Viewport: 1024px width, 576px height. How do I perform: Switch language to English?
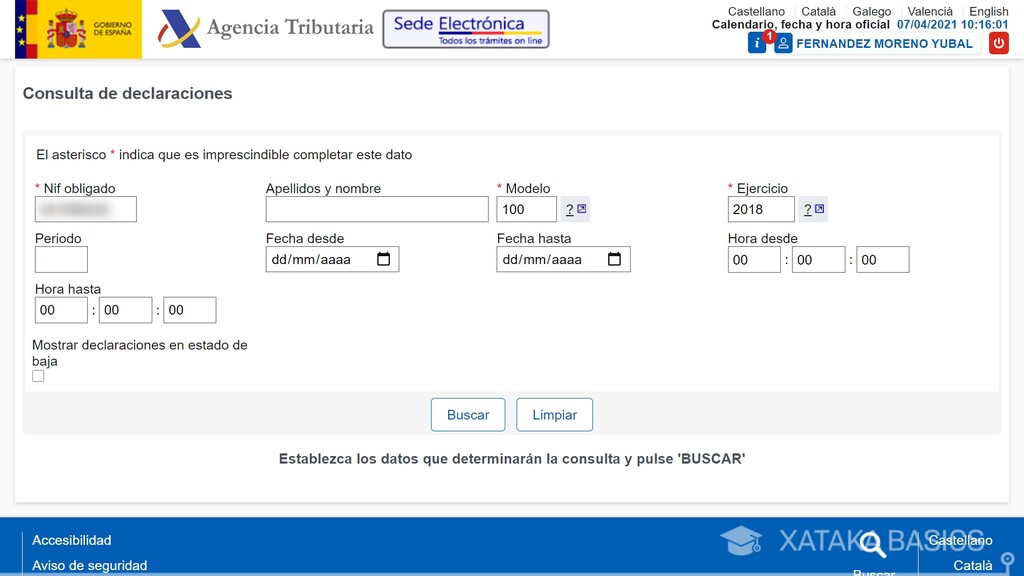click(x=989, y=11)
